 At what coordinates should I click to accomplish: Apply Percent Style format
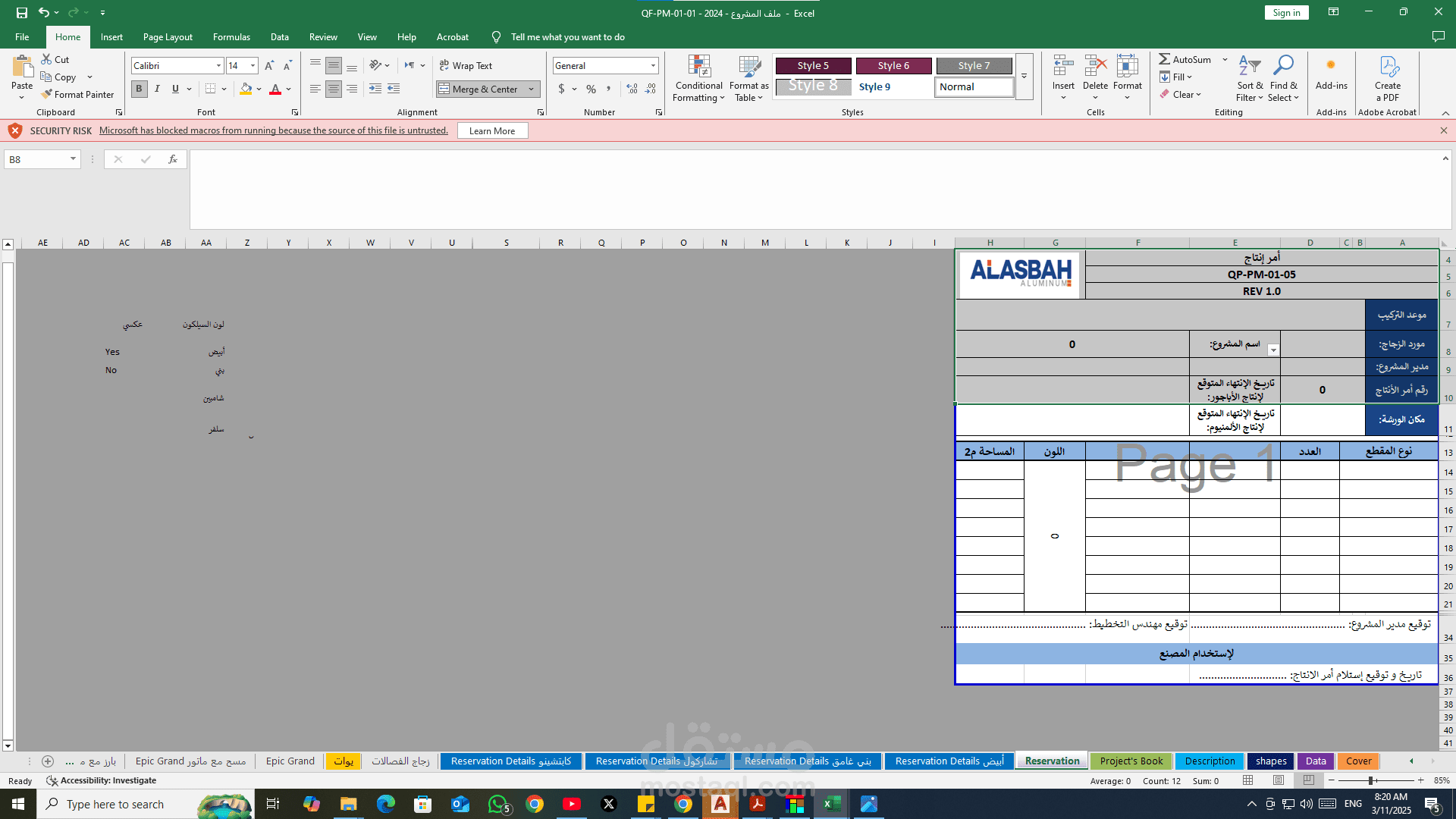pos(591,89)
